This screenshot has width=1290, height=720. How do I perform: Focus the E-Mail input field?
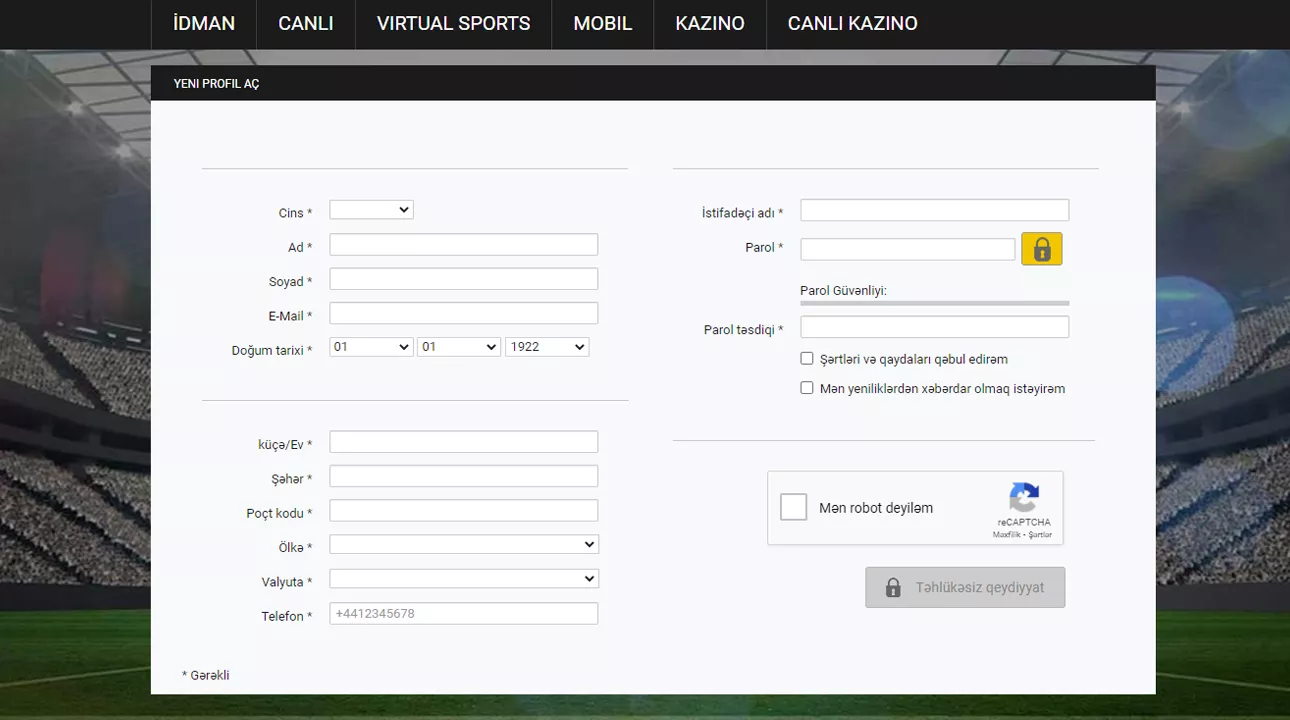(464, 314)
